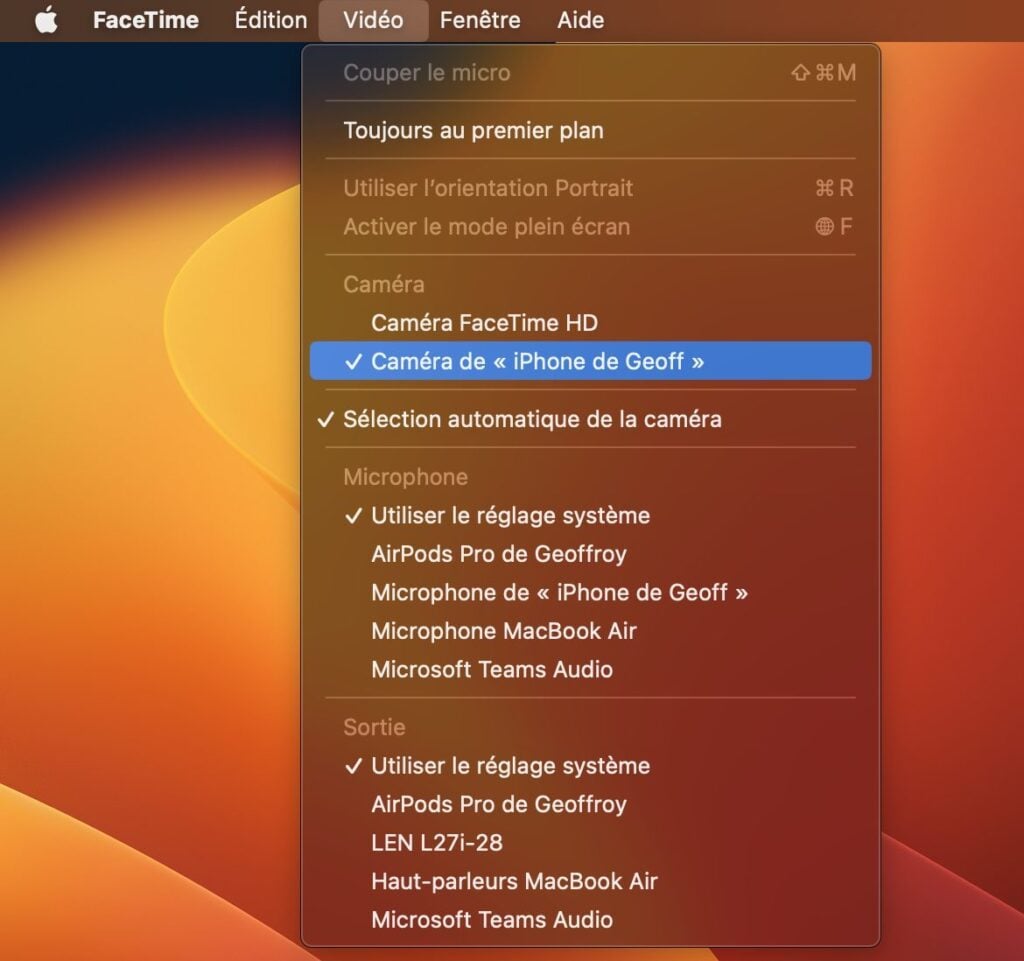
Task: Select Caméra de « iPhone de Geoff »
Action: [x=590, y=361]
